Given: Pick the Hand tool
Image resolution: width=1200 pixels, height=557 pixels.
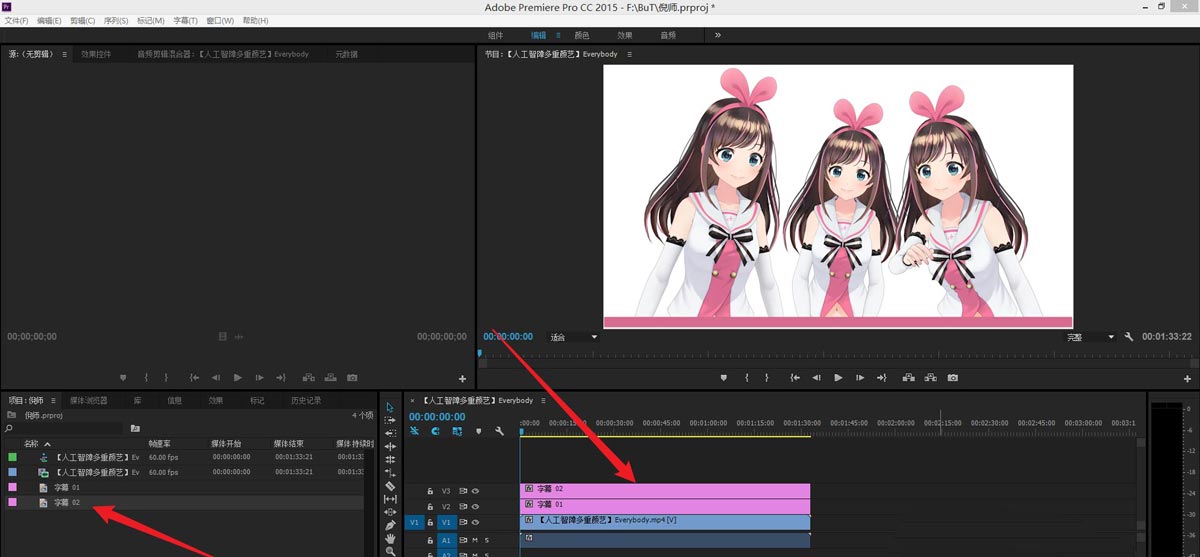Looking at the screenshot, I should pos(390,538).
